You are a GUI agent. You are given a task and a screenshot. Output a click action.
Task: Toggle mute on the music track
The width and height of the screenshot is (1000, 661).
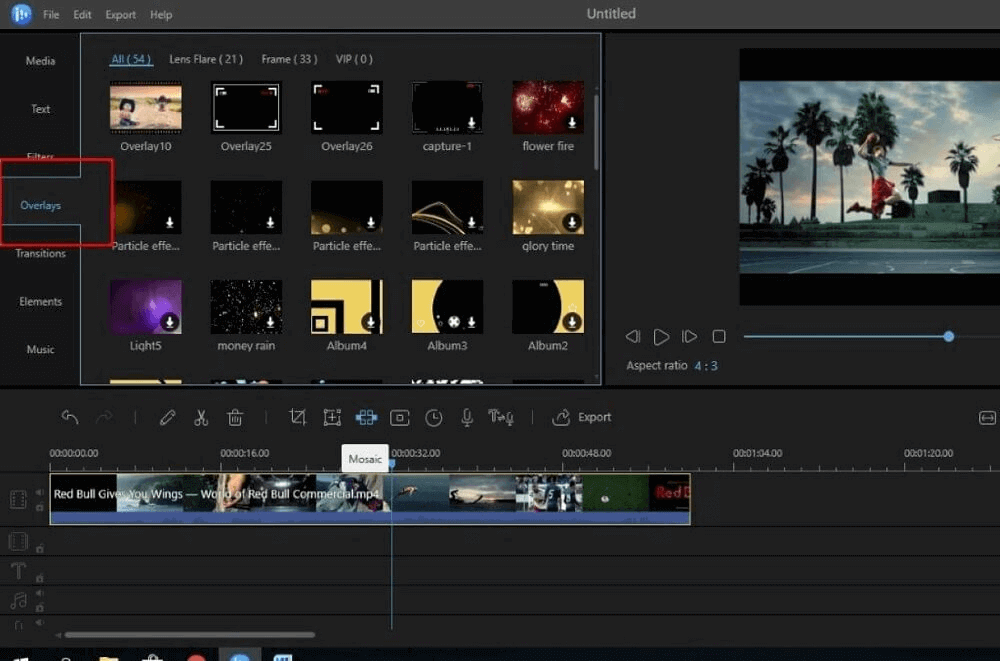tap(40, 593)
